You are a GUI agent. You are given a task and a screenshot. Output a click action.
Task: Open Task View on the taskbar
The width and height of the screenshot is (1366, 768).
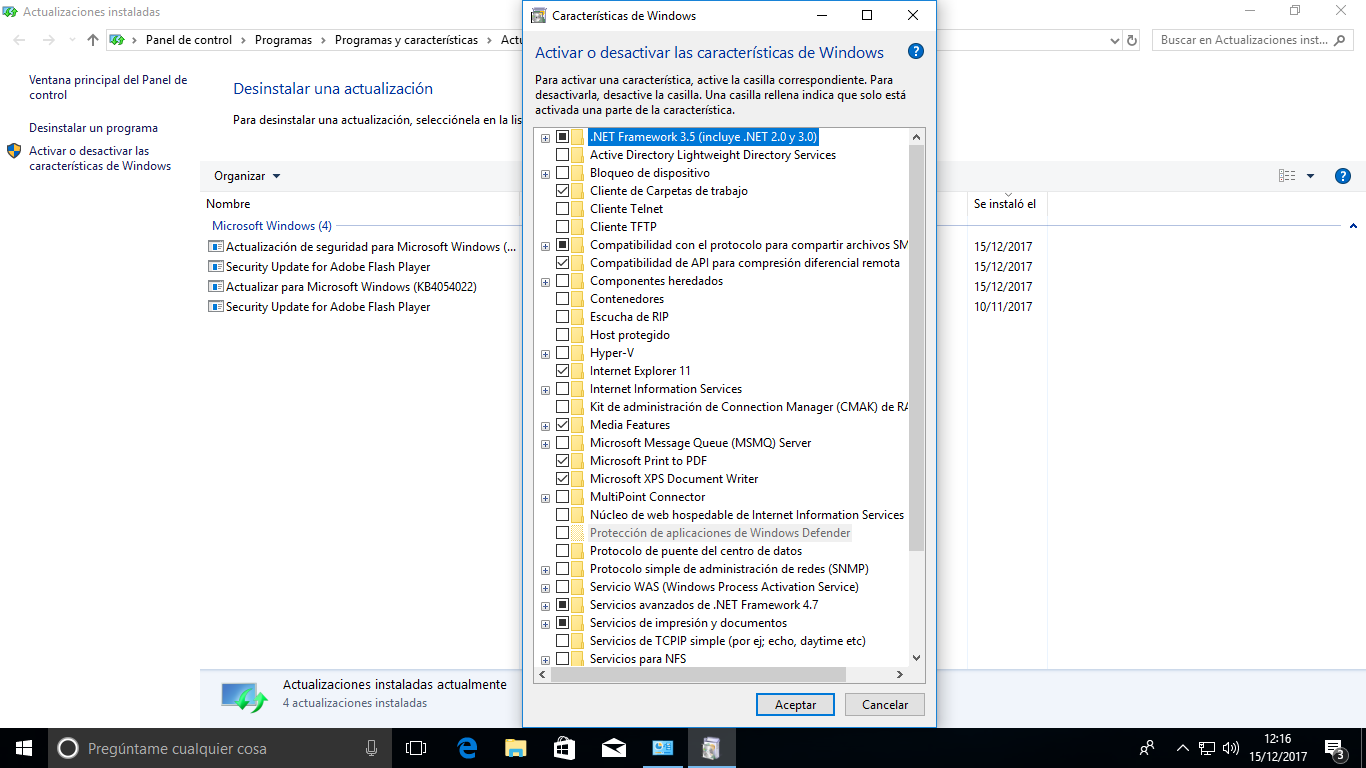click(x=416, y=748)
